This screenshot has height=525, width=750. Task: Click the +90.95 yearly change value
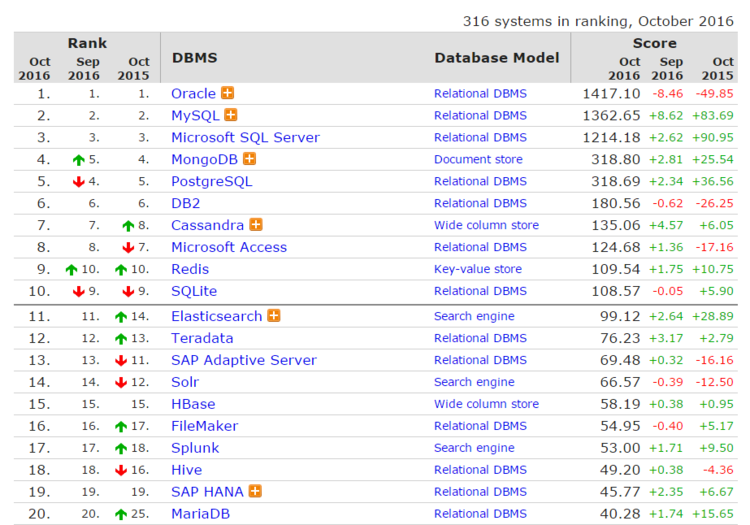coord(713,138)
